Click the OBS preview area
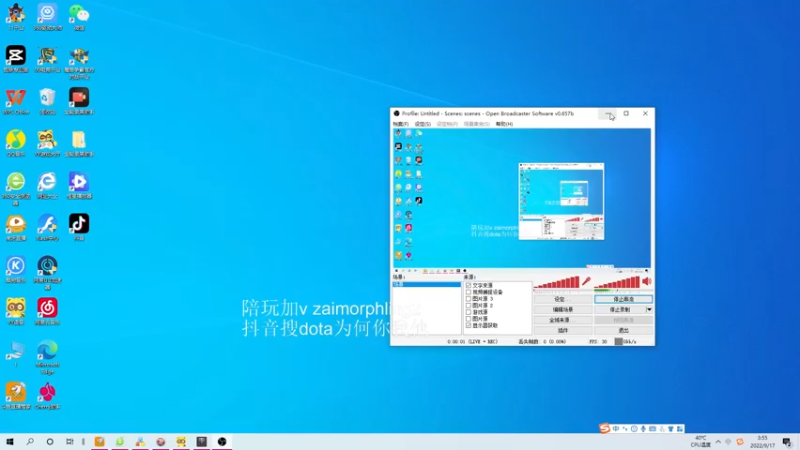The image size is (800, 450). click(x=522, y=198)
